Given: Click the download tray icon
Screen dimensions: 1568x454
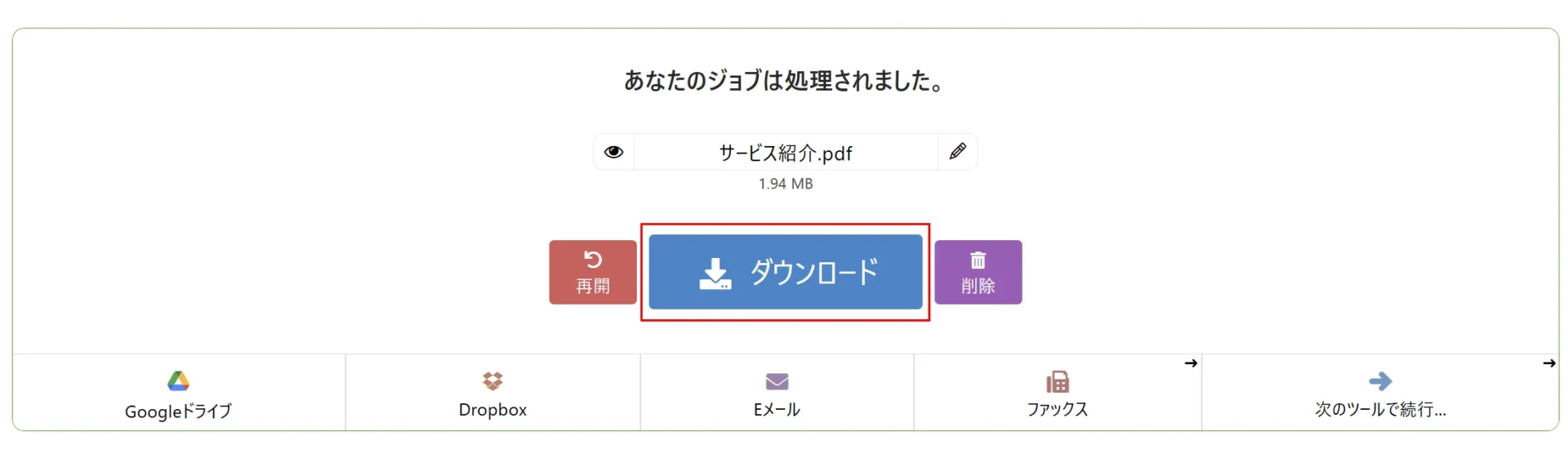Looking at the screenshot, I should [715, 274].
